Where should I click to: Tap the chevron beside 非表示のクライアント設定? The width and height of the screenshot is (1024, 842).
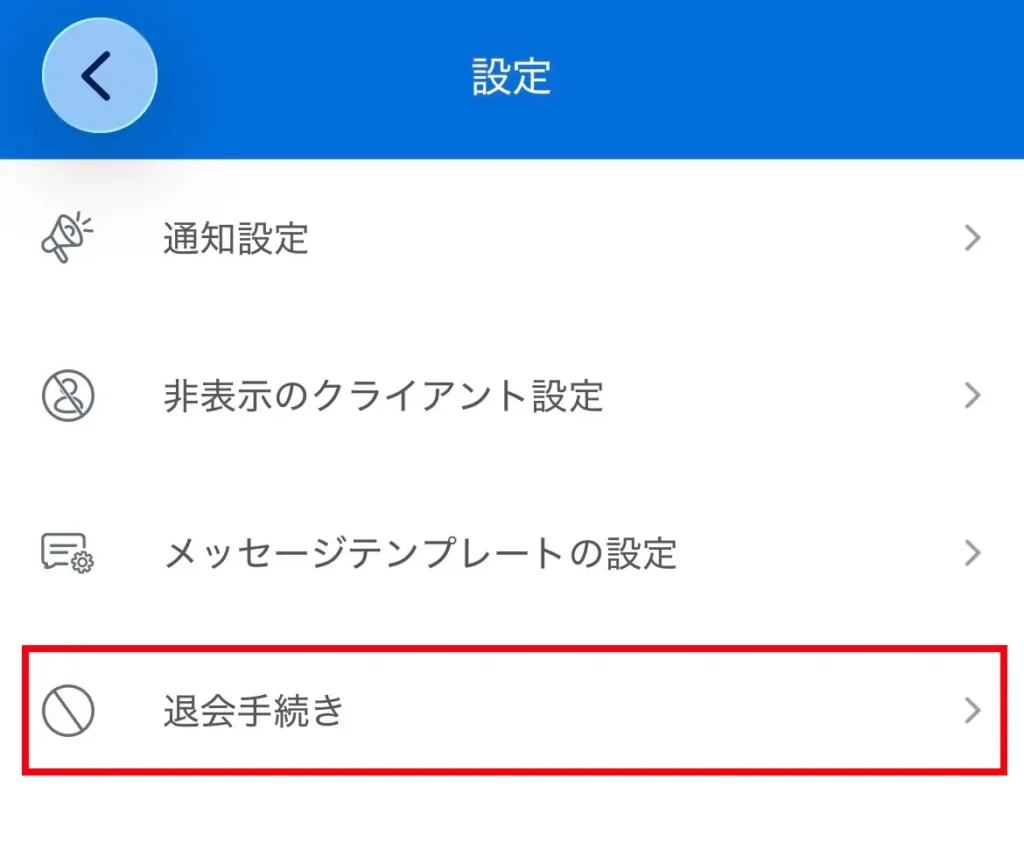point(971,396)
